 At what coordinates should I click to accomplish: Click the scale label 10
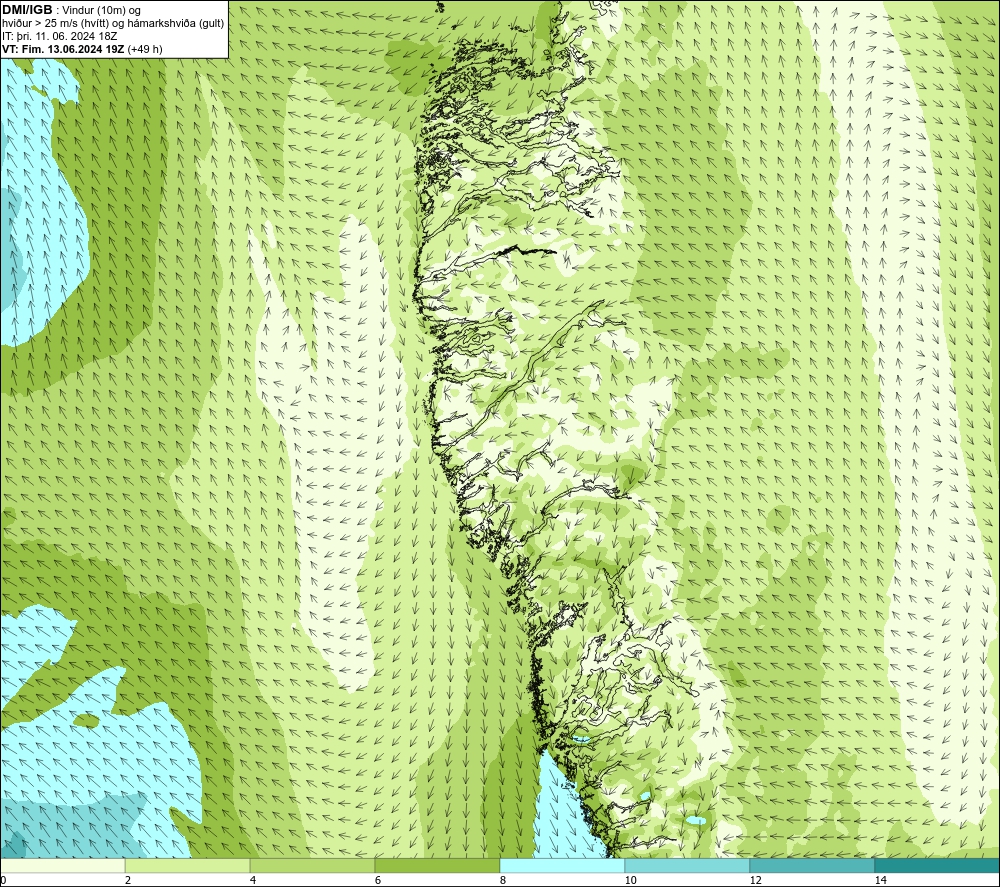(631, 881)
